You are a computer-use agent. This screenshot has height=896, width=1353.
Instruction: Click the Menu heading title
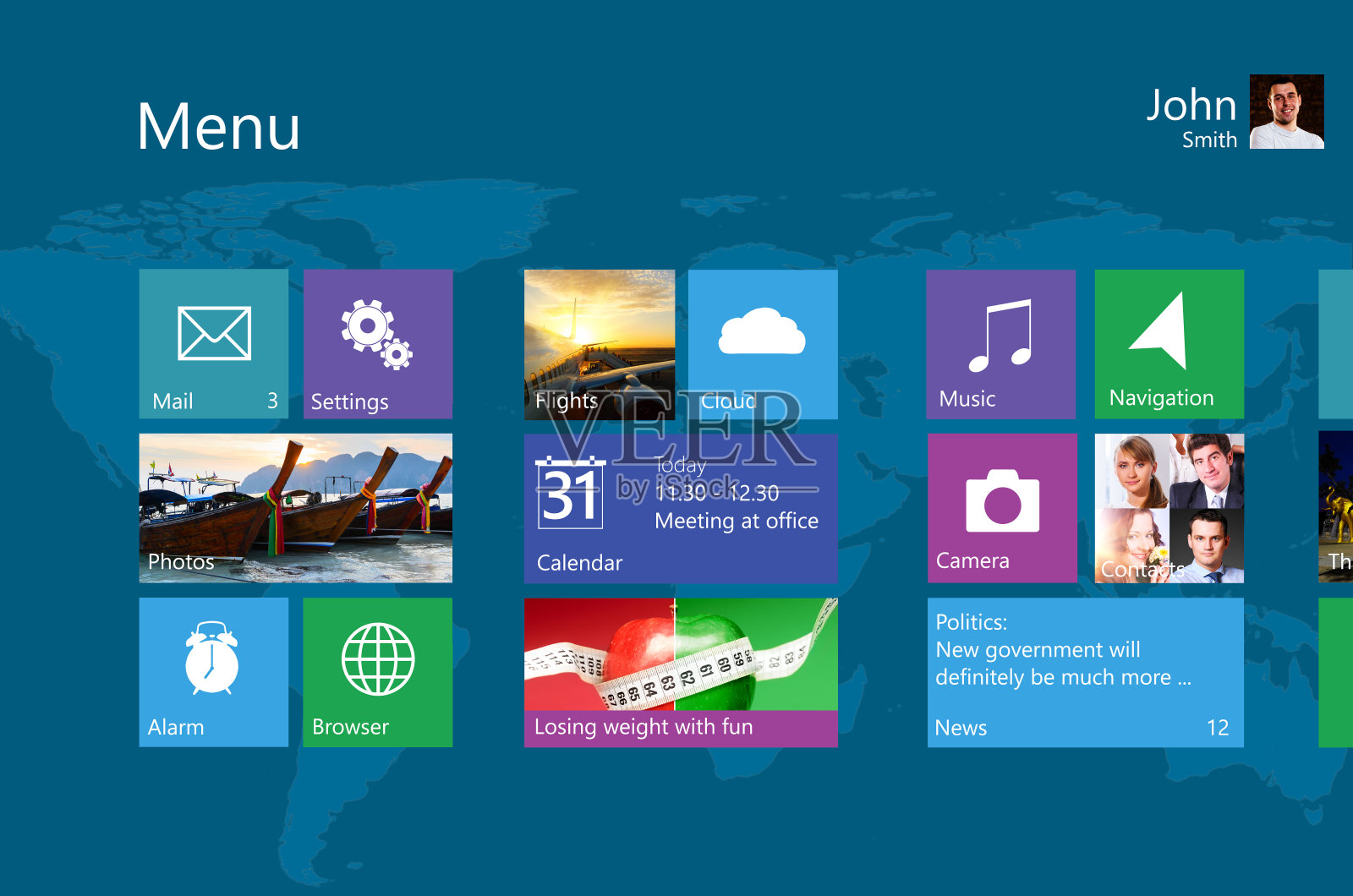pos(219,127)
